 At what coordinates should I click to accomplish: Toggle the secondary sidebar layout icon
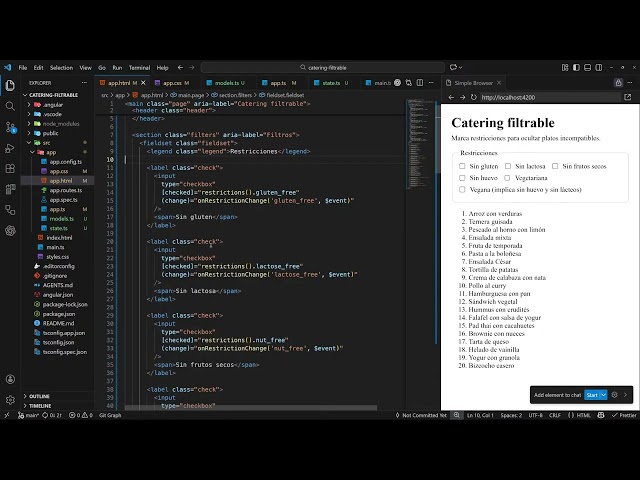[x=599, y=68]
